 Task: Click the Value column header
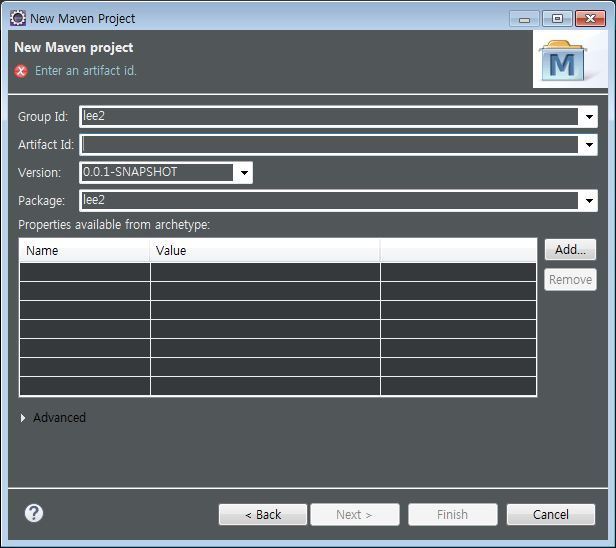[265, 250]
